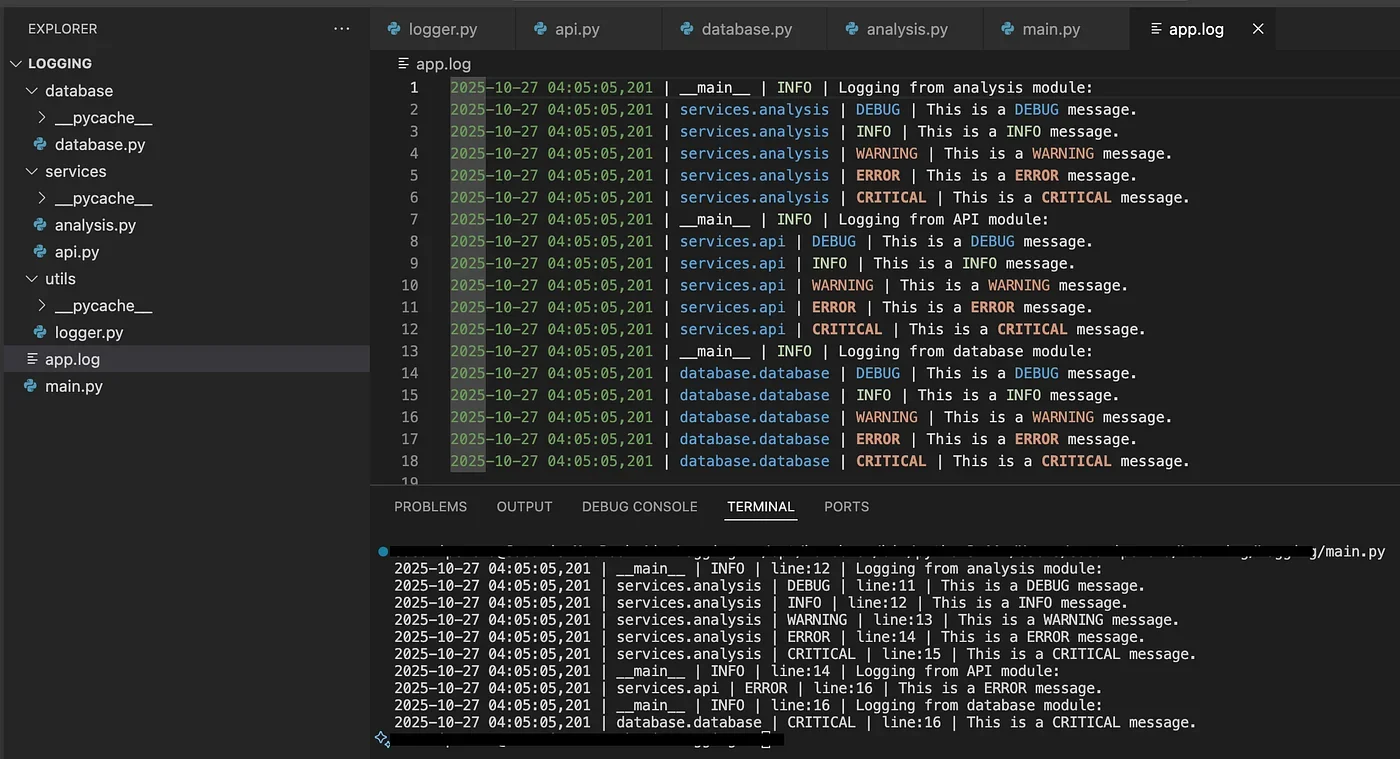
Task: Expand __pycache__ under services
Action: tap(41, 198)
